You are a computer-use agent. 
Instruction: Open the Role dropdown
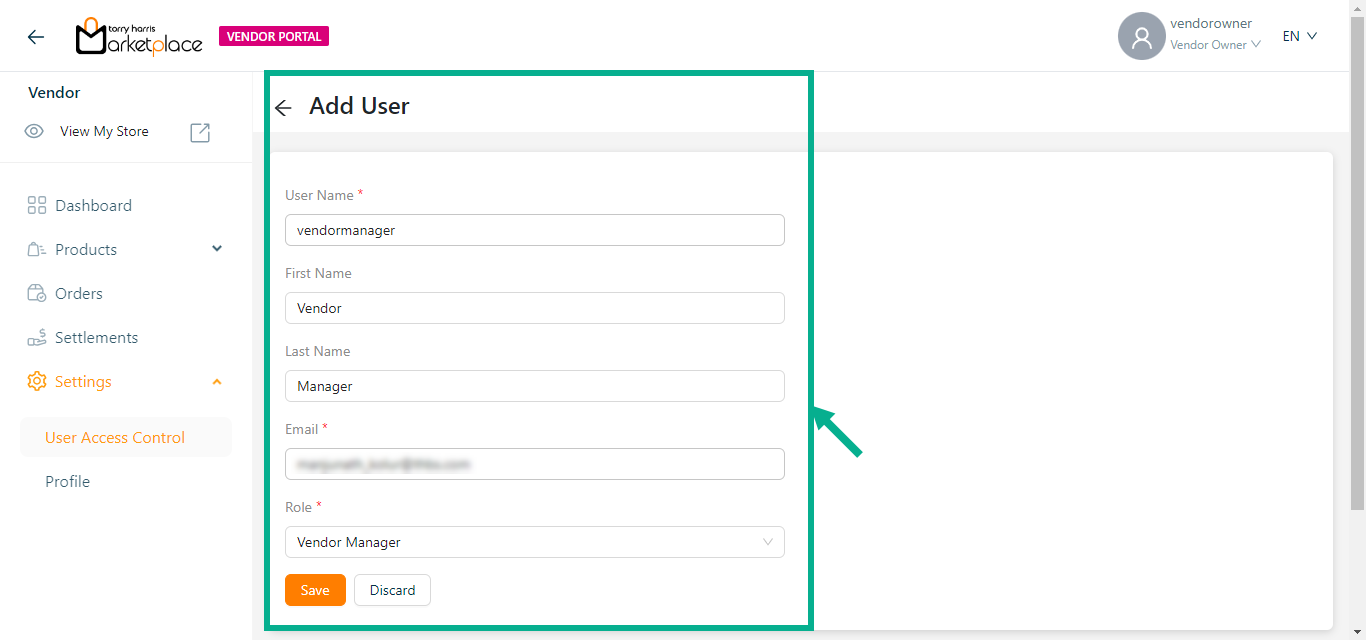[x=534, y=542]
